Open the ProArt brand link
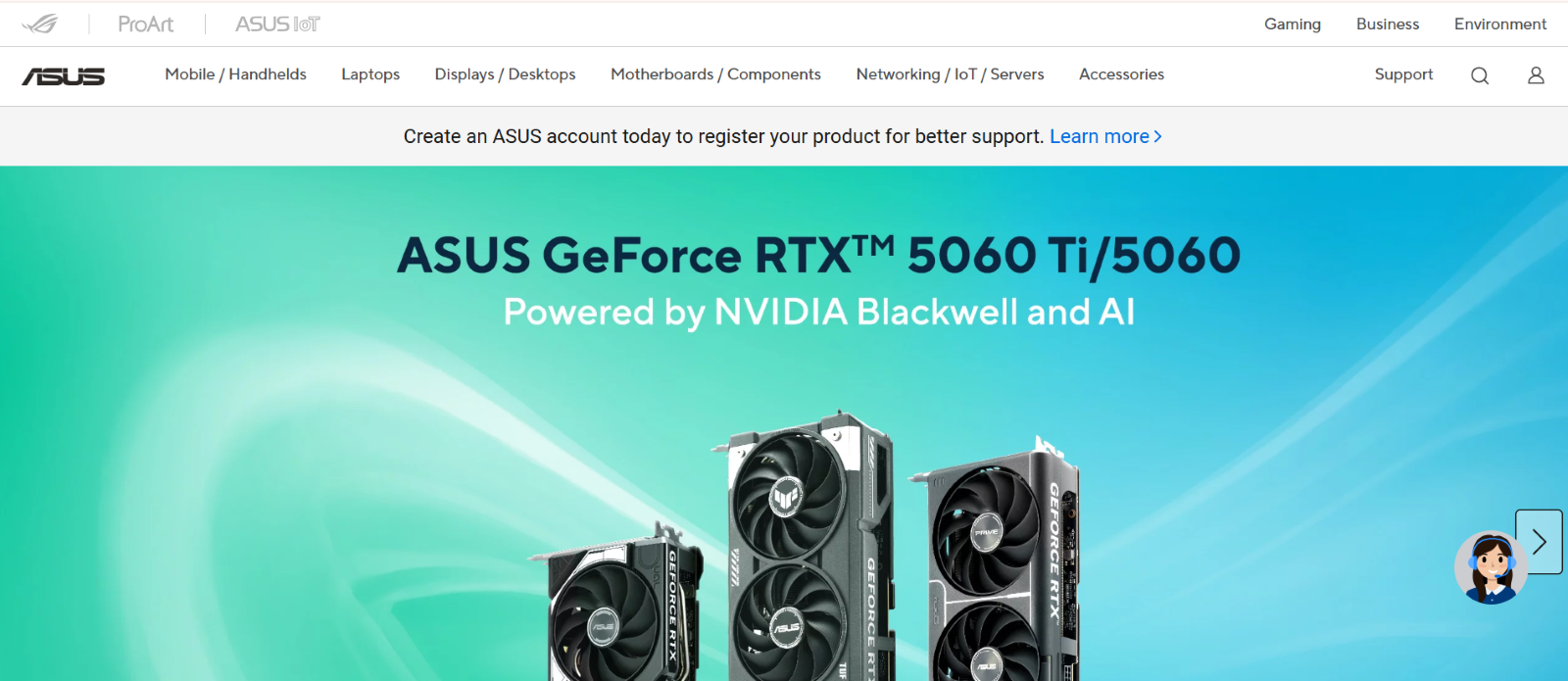The width and height of the screenshot is (1568, 681). [145, 24]
